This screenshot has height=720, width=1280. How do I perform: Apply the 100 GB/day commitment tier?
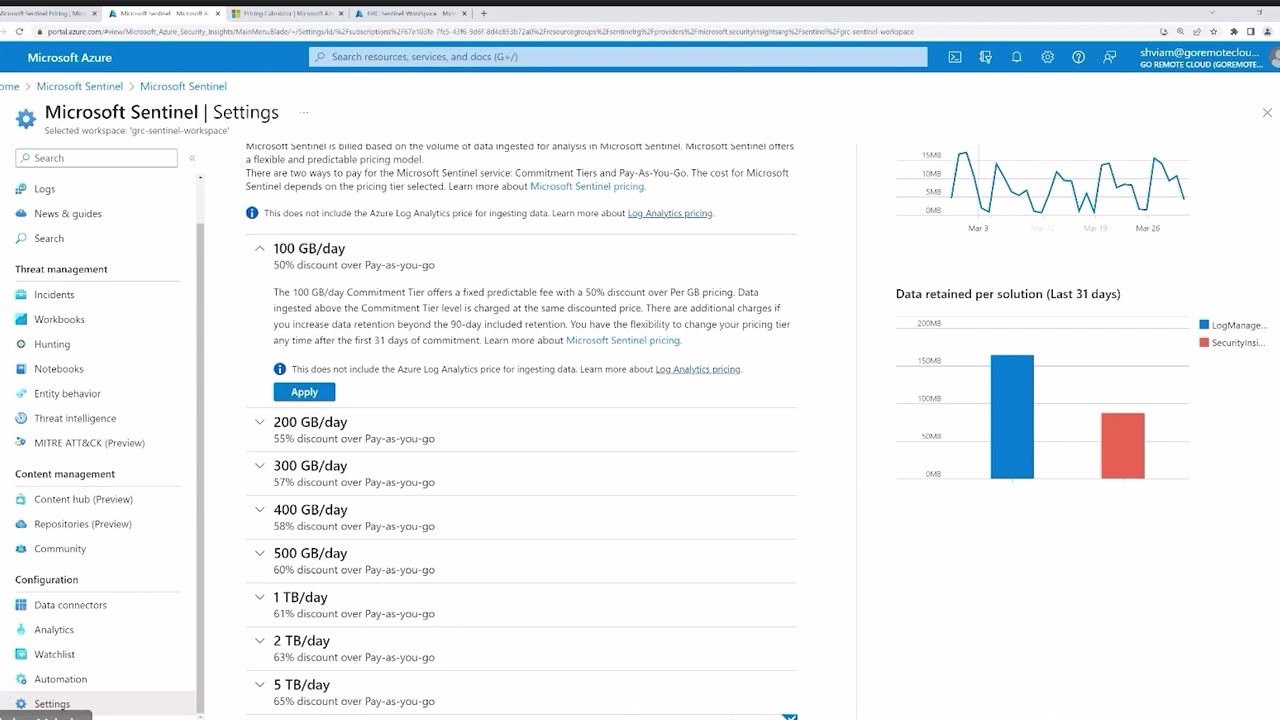304,392
